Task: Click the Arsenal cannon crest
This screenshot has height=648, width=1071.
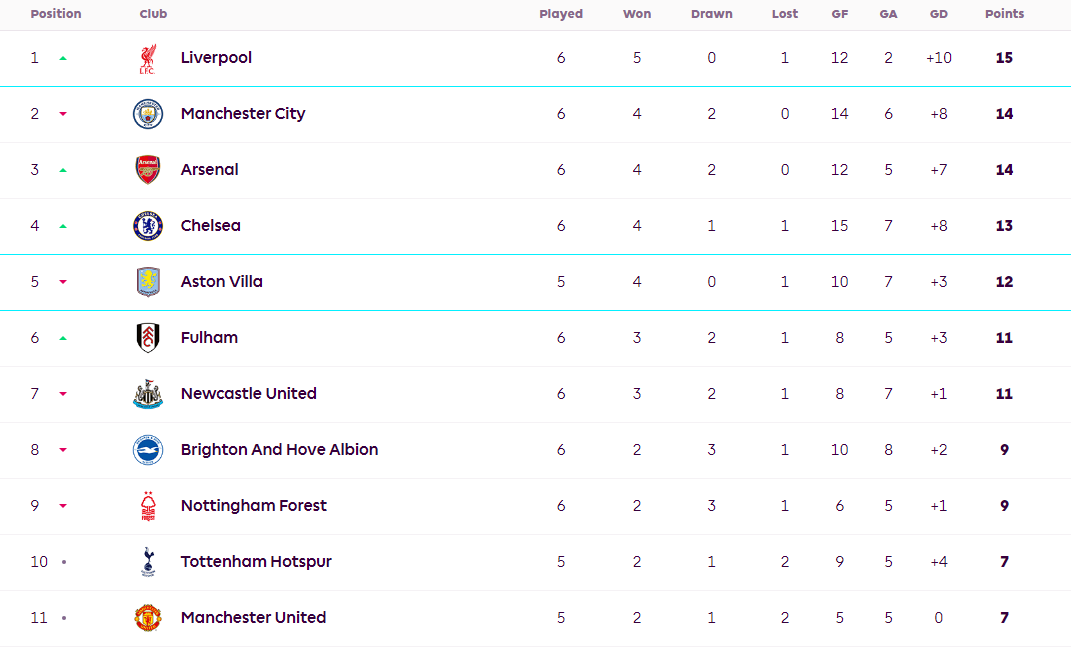Action: coord(148,170)
